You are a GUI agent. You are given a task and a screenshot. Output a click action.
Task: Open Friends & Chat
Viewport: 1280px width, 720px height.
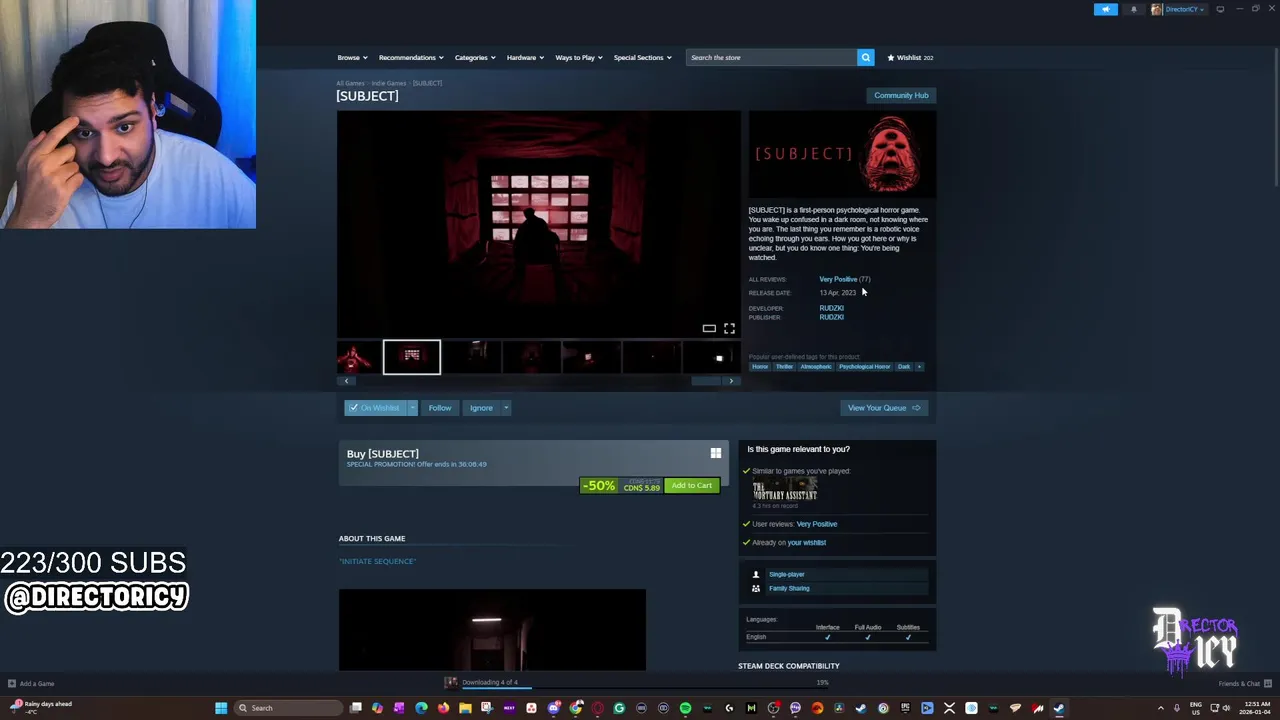1244,684
